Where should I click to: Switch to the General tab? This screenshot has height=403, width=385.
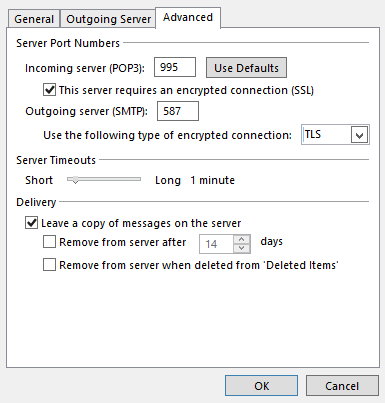34,19
